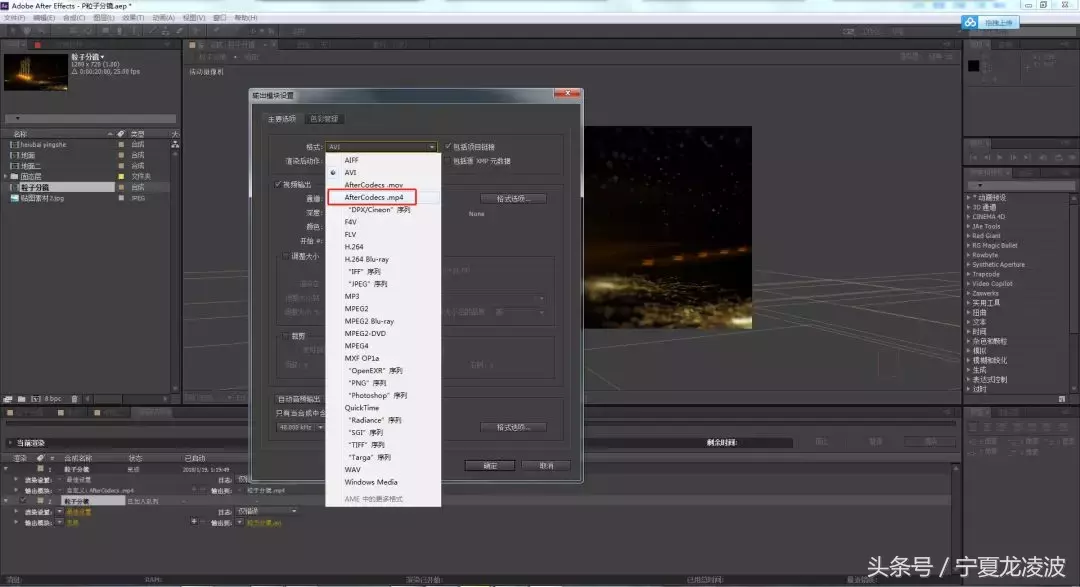Click project search field dropdown arrow
The image size is (1080, 587).
click(x=17, y=119)
